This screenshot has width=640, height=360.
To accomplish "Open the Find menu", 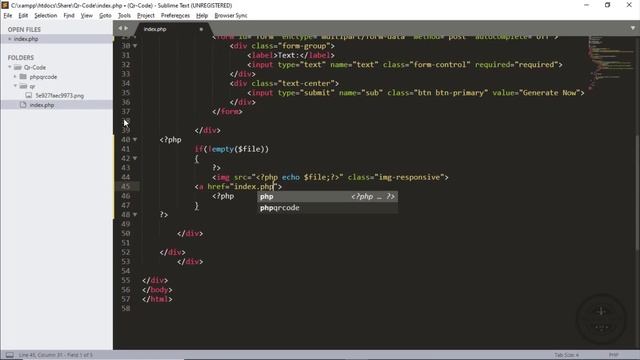I will pos(69,16).
